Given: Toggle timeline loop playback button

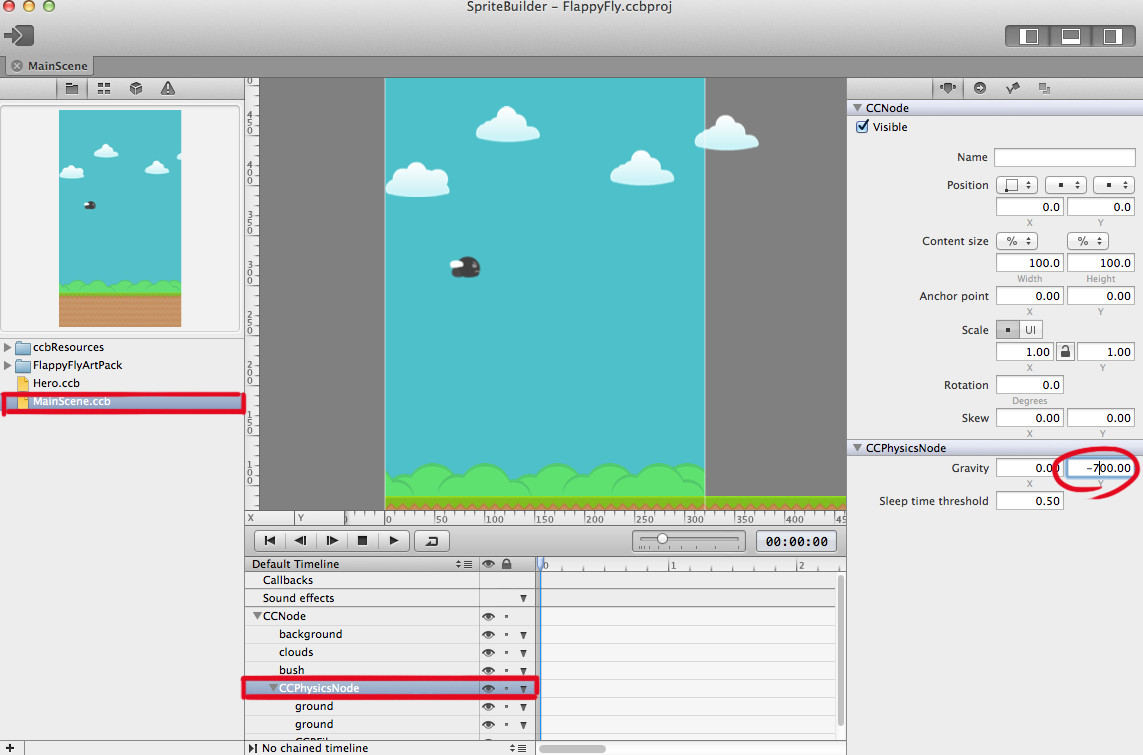Looking at the screenshot, I should point(432,541).
